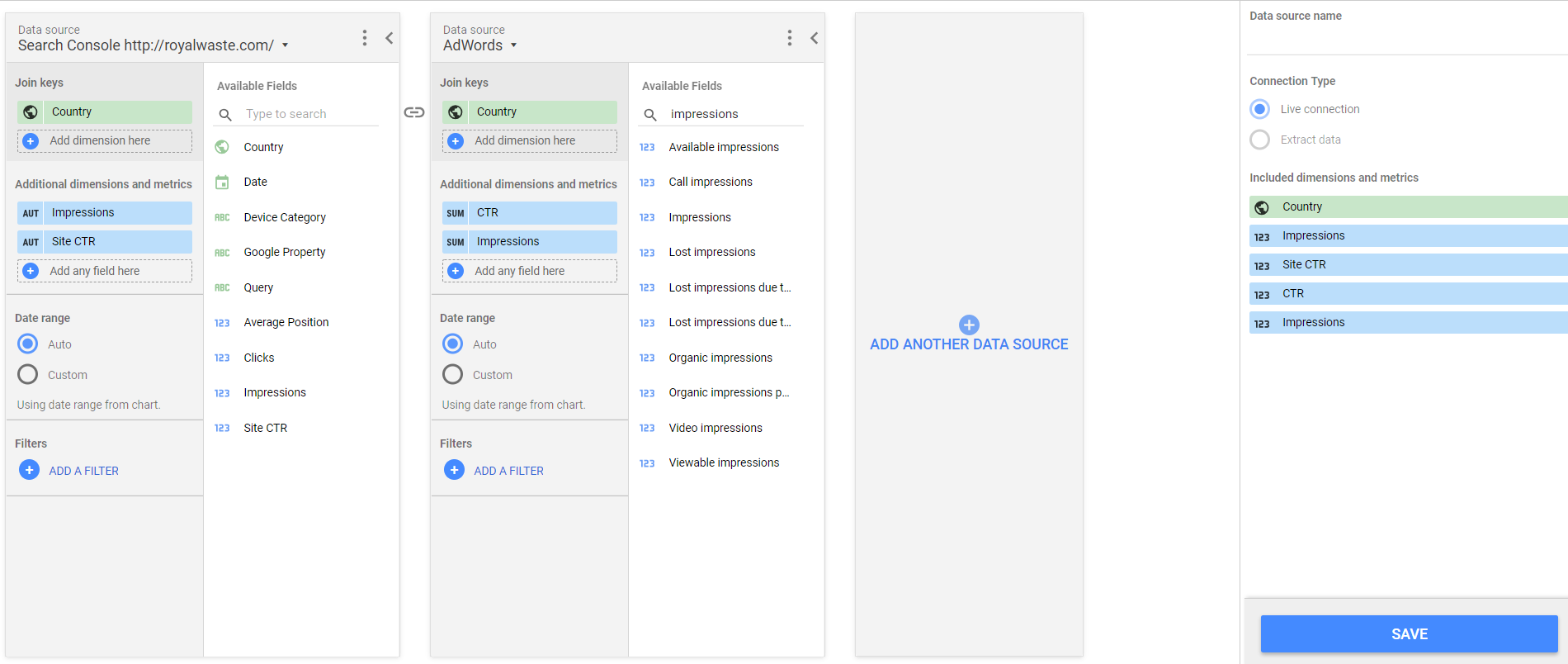Select Call impressions field in AdWords
Image resolution: width=1568 pixels, height=664 pixels.
click(x=711, y=182)
